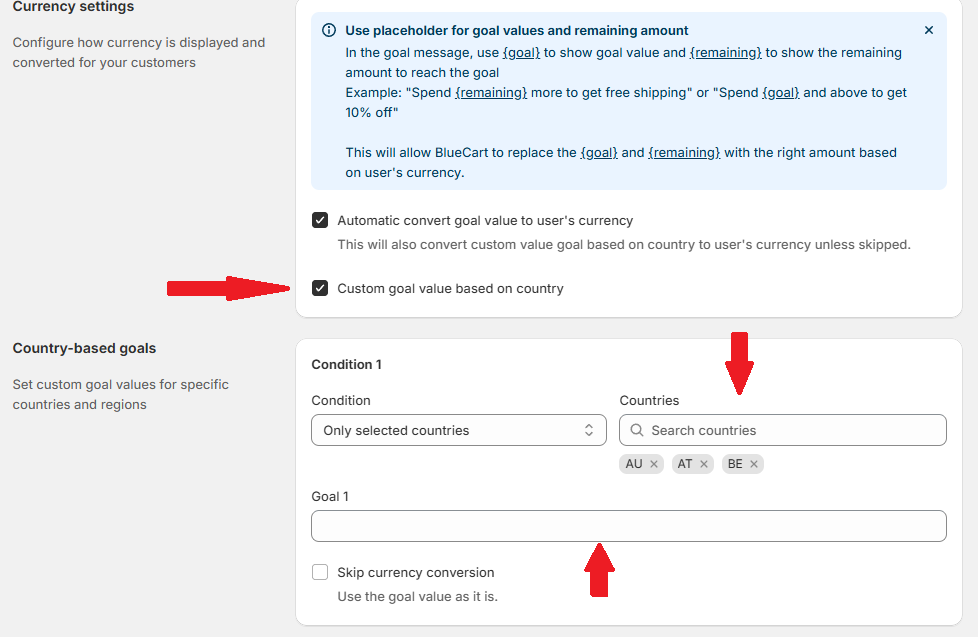Screen dimensions: 978x637
Task: Open the country selection dropdown list
Action: point(782,429)
